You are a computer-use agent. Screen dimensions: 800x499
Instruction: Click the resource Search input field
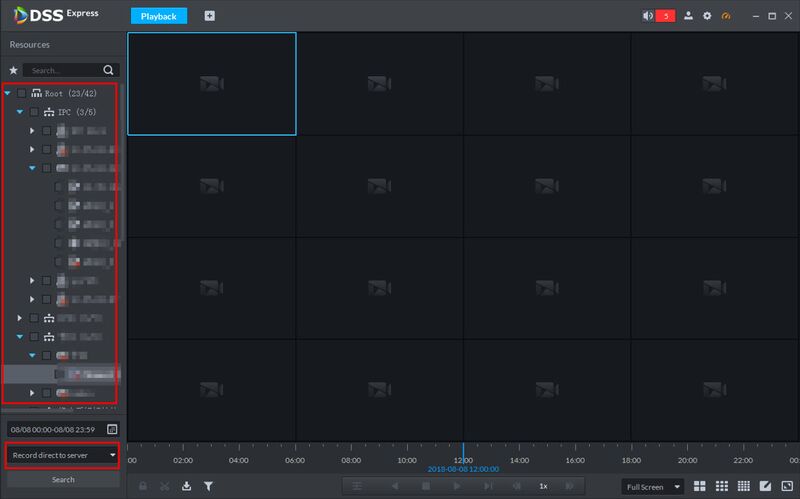64,70
